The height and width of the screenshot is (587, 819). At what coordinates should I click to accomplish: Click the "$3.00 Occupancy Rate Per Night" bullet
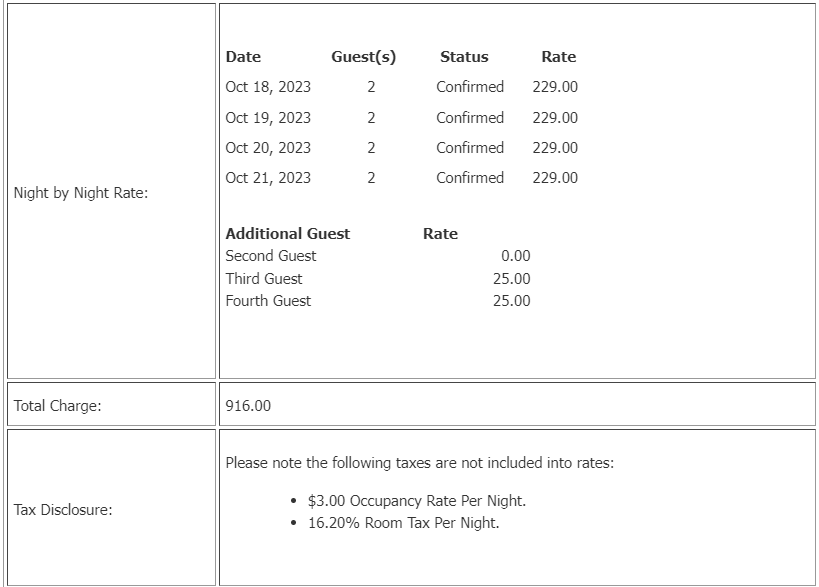tap(417, 500)
